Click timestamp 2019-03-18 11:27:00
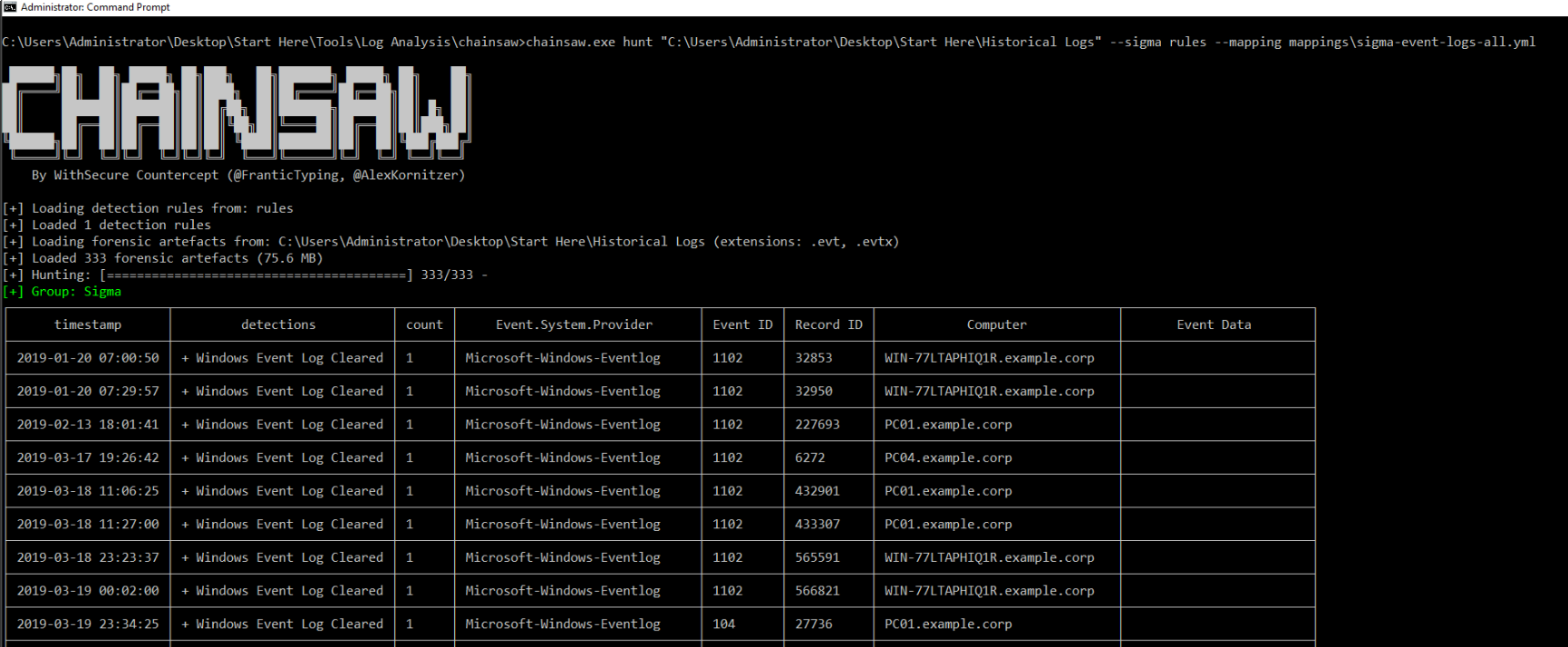Viewport: 1568px width, 647px height. click(x=88, y=524)
